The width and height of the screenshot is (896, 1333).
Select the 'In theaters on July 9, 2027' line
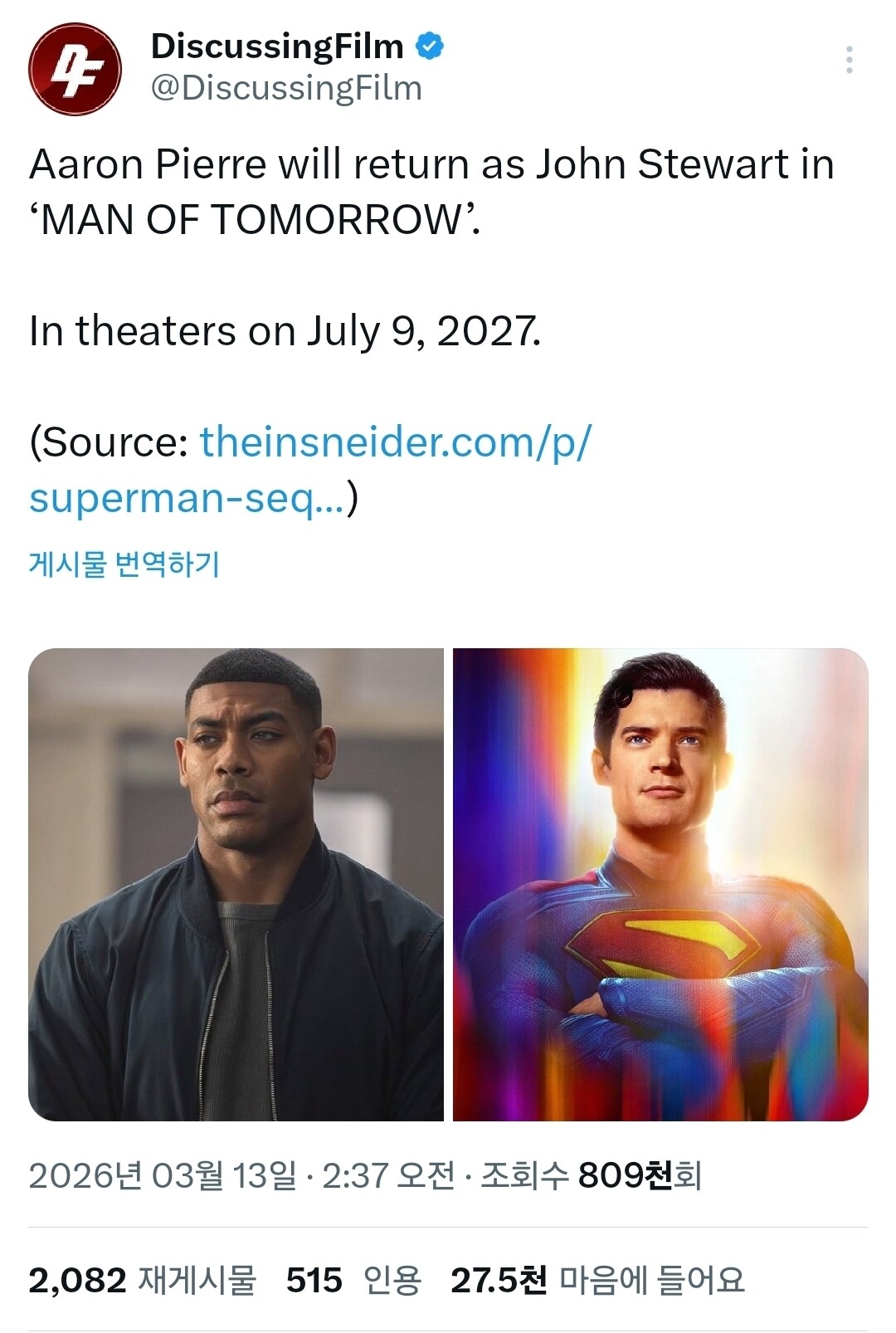(x=285, y=332)
